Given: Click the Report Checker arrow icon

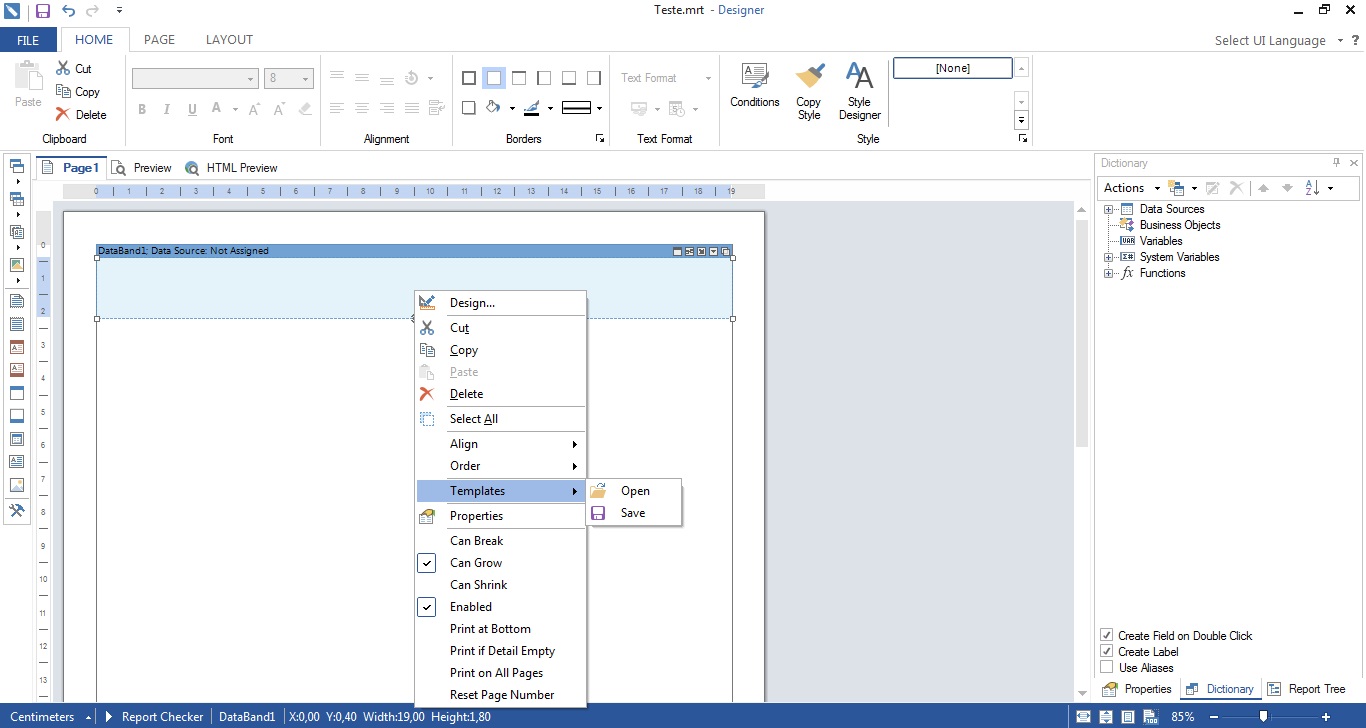Looking at the screenshot, I should (109, 717).
